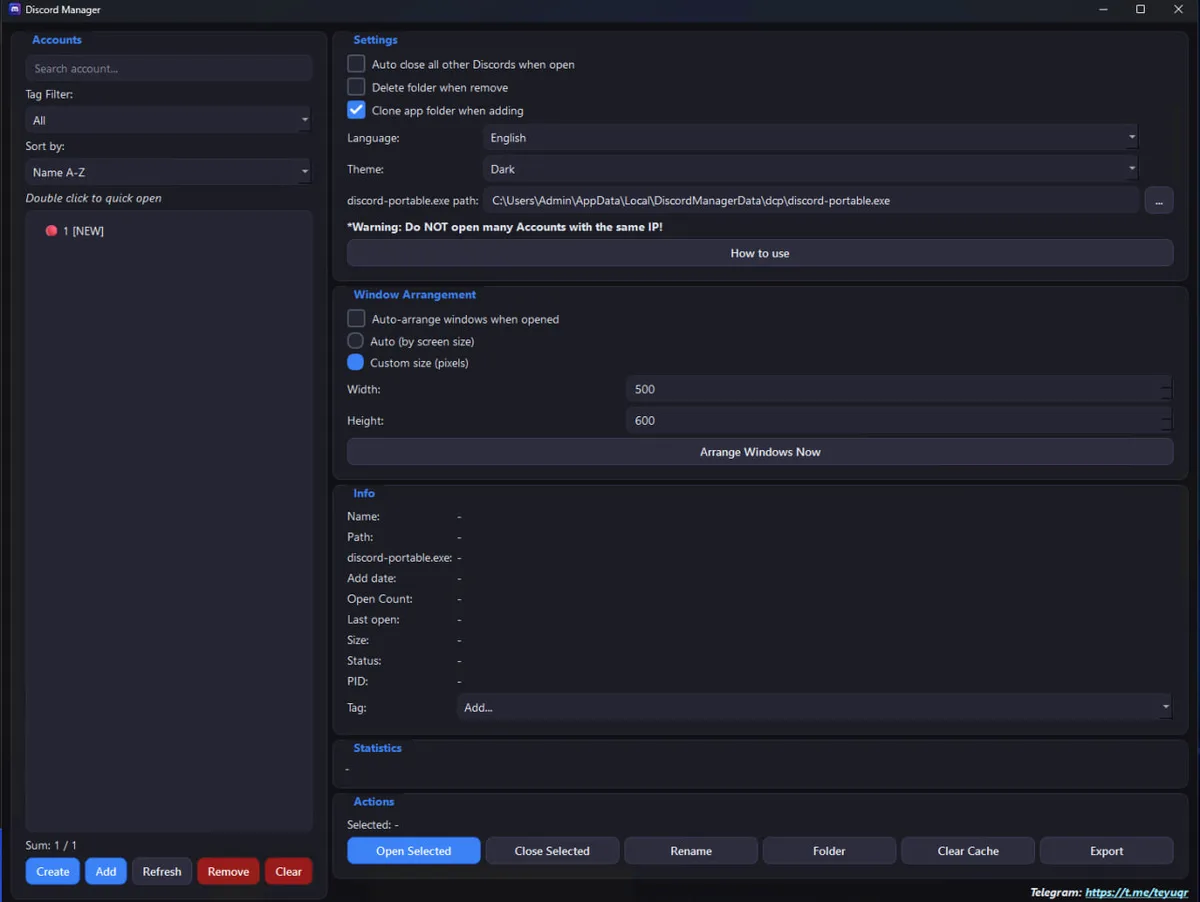This screenshot has width=1200, height=902.
Task: Click the Folder button
Action: (x=829, y=851)
